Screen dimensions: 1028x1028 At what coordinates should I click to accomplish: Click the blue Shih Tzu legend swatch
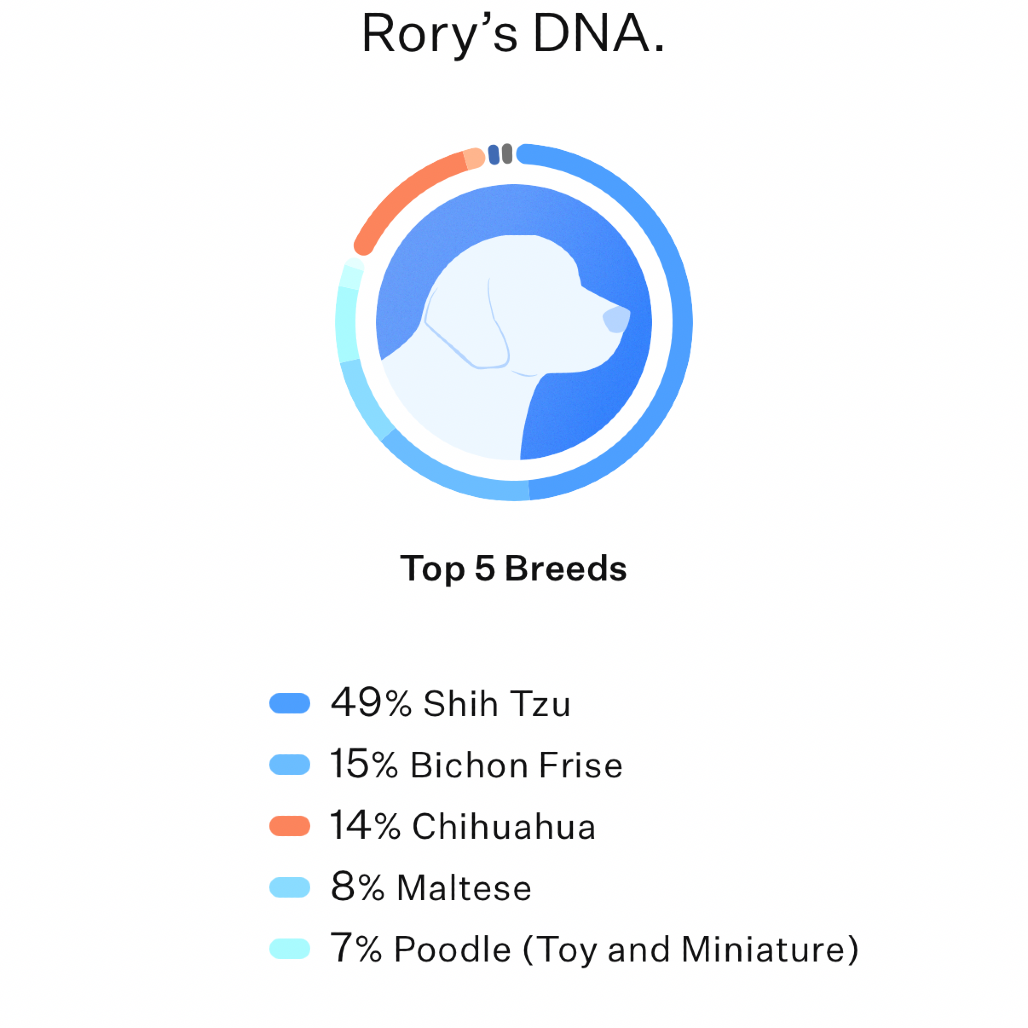pos(289,703)
